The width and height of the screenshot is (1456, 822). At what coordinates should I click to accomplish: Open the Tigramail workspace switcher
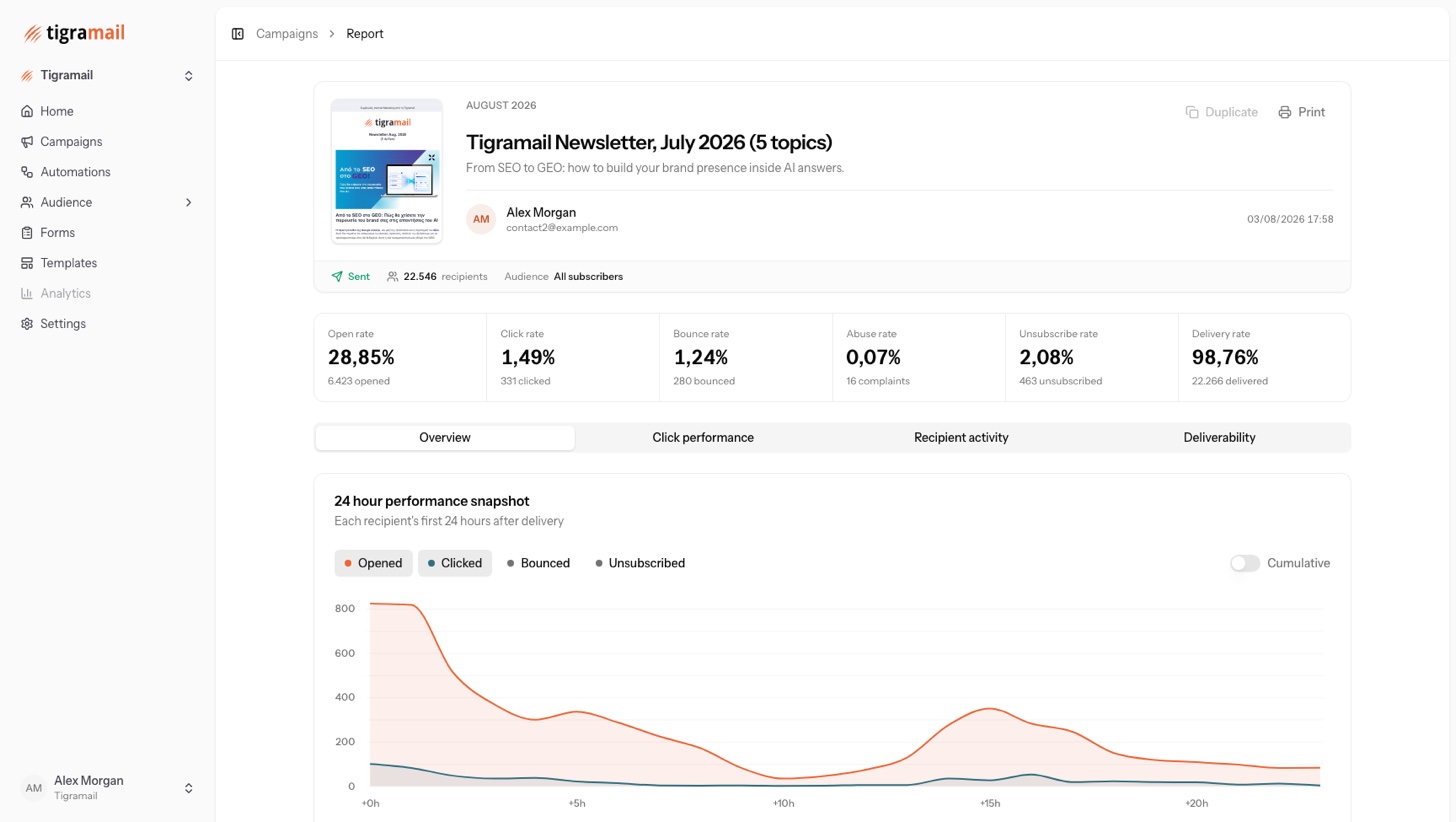pyautogui.click(x=107, y=76)
